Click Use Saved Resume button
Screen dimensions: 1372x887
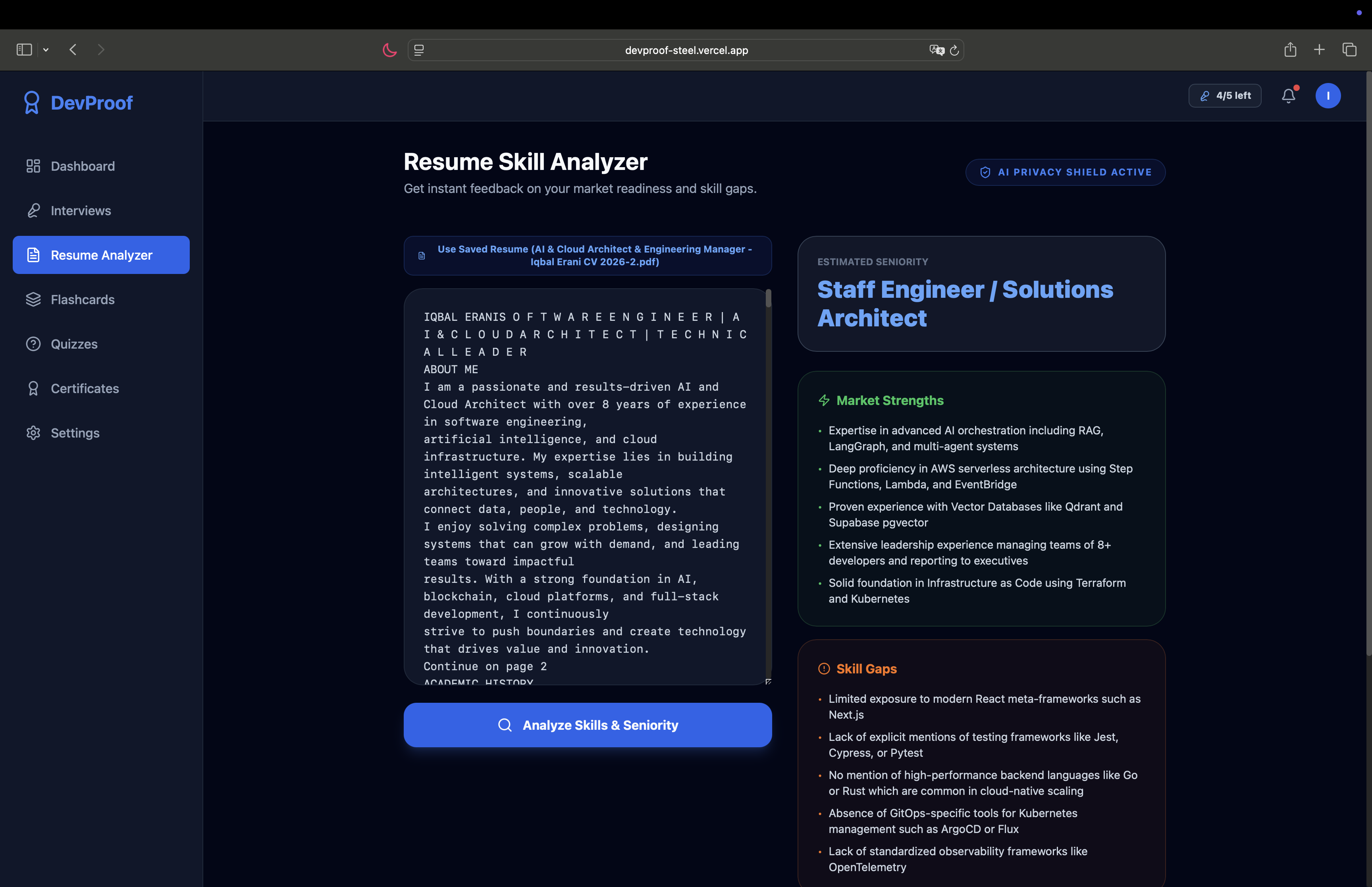587,256
